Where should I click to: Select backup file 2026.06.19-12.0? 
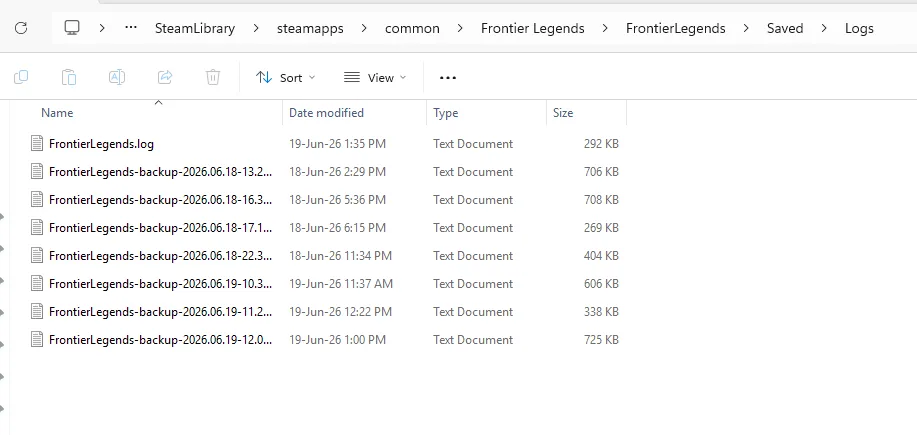pyautogui.click(x=160, y=340)
